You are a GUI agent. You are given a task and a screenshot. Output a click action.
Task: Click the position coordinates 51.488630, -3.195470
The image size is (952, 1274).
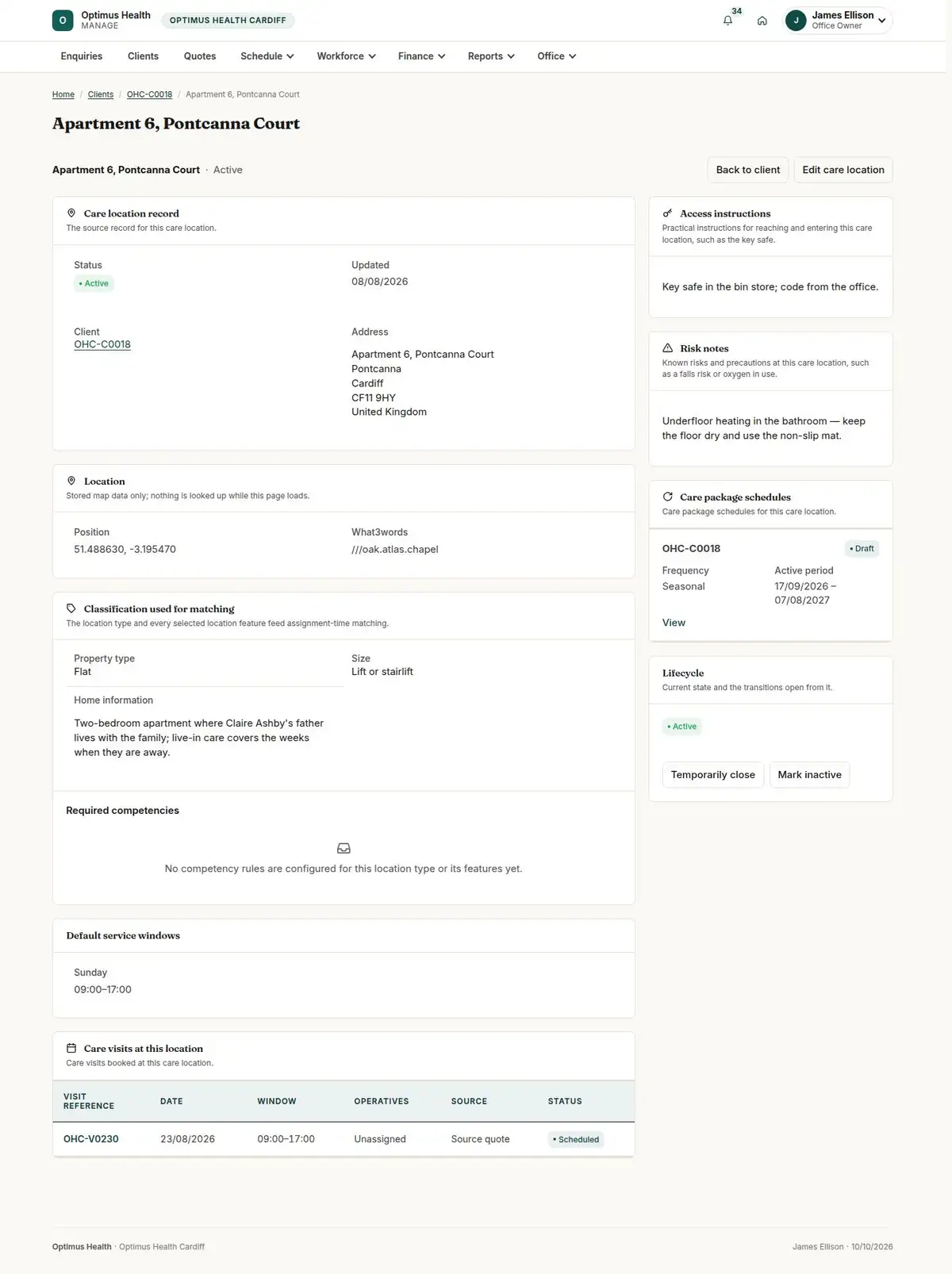(x=125, y=549)
